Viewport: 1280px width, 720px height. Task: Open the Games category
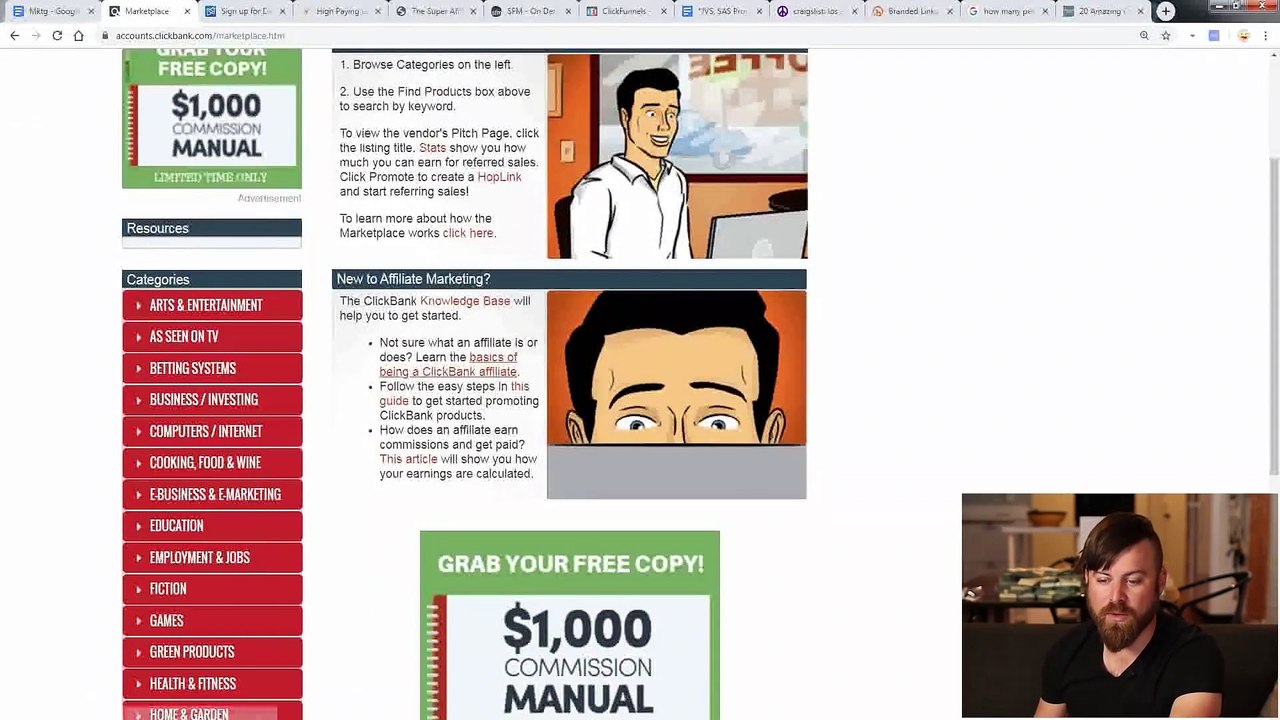[x=212, y=620]
